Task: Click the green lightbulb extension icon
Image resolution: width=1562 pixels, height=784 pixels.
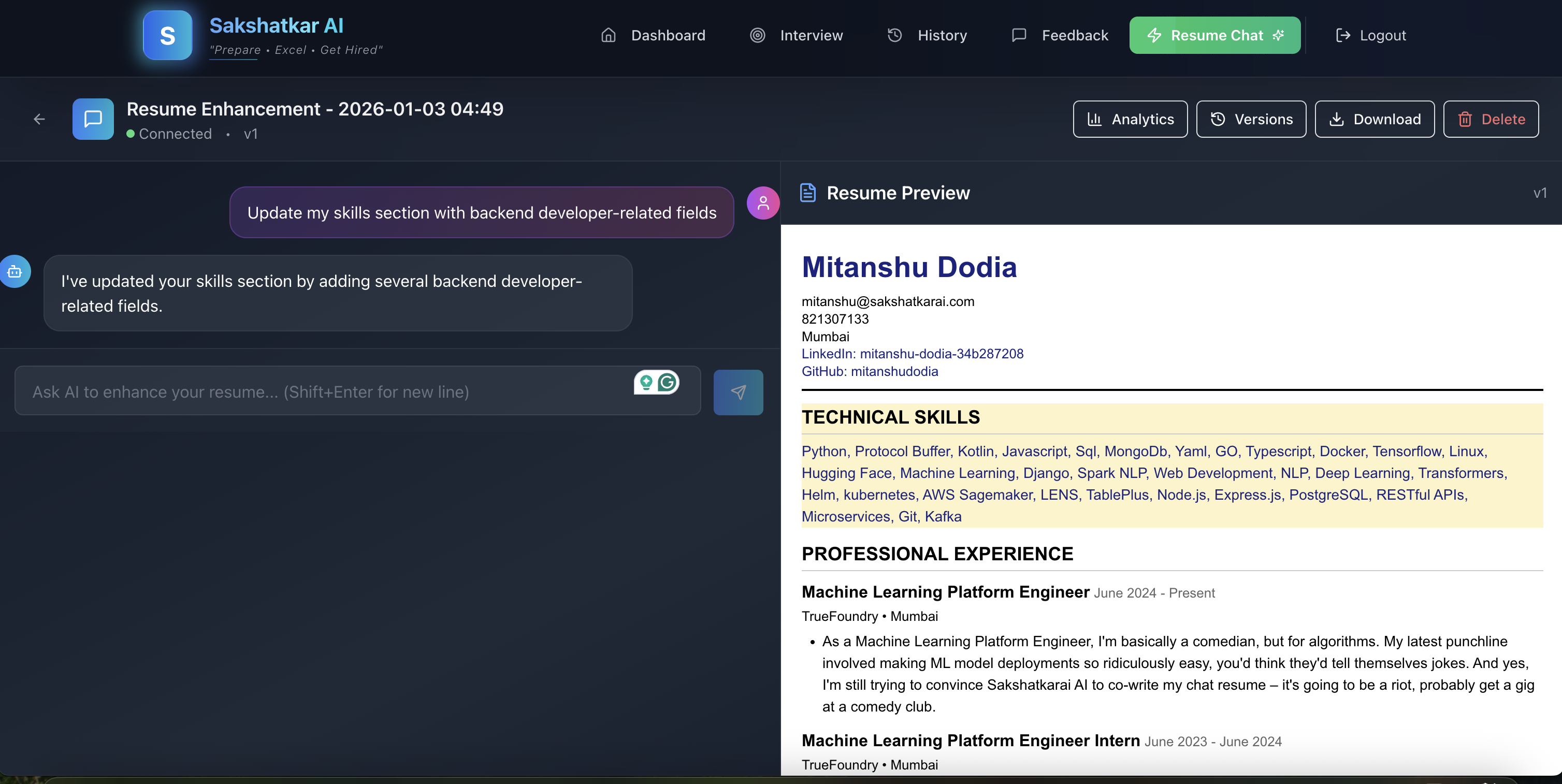Action: [x=646, y=382]
